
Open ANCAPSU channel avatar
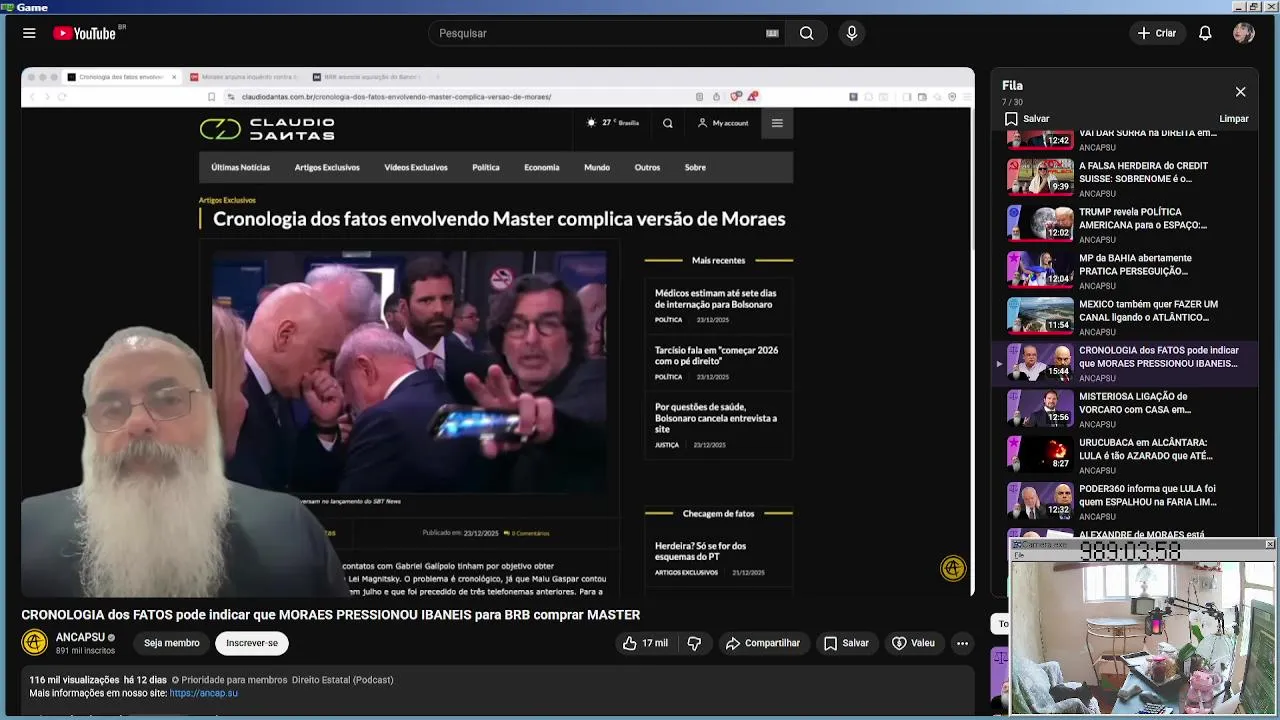tap(34, 643)
